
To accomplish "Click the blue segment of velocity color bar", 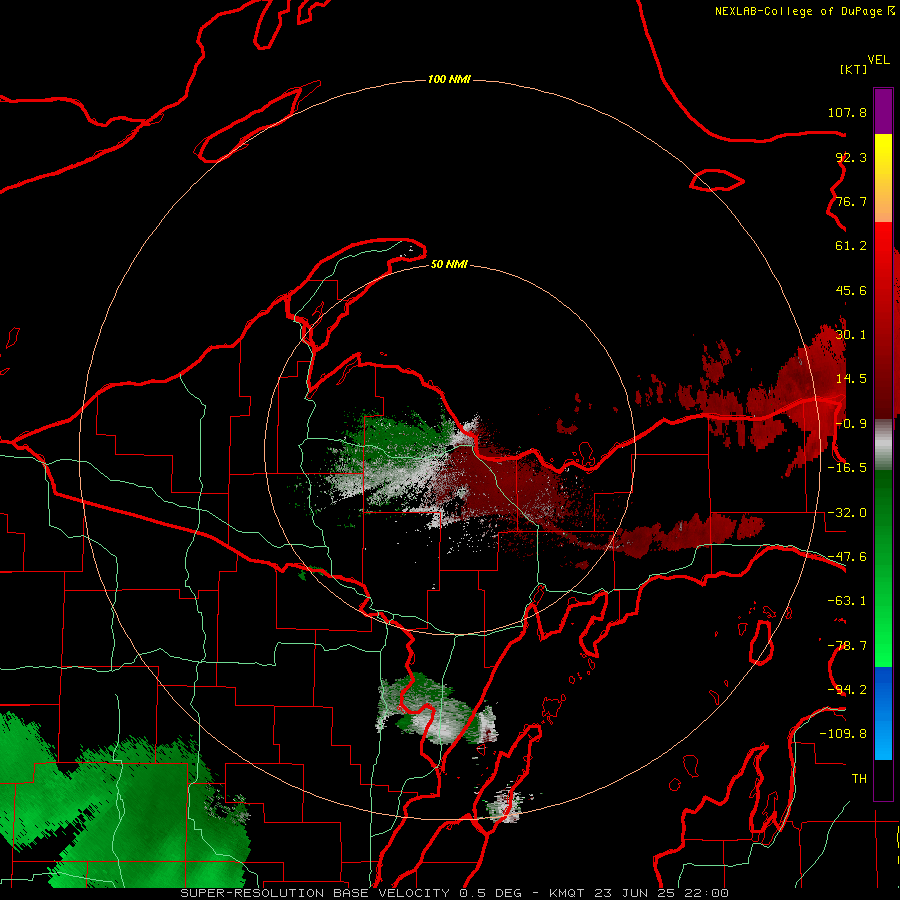I will pos(883,713).
